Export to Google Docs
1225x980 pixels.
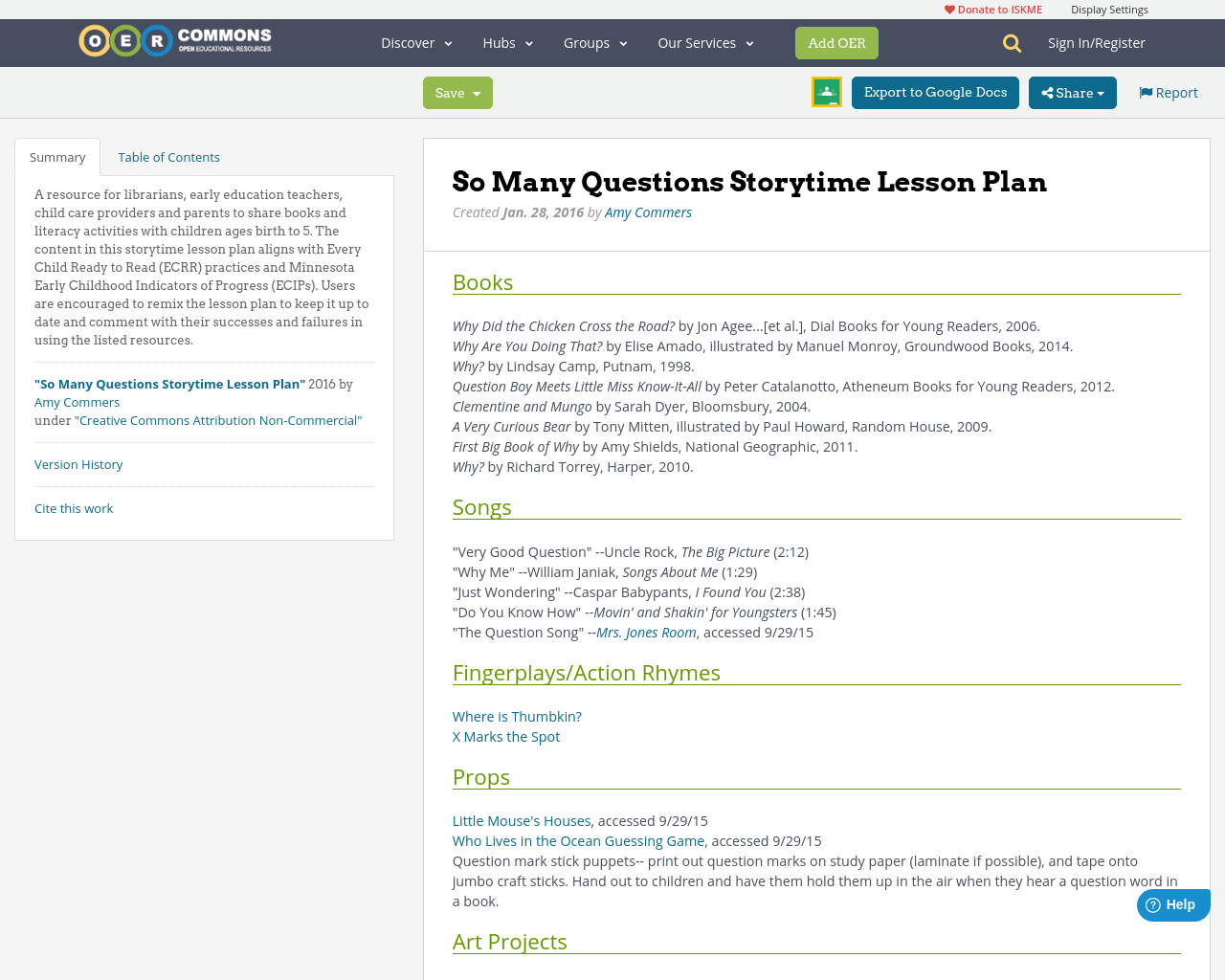click(x=935, y=92)
